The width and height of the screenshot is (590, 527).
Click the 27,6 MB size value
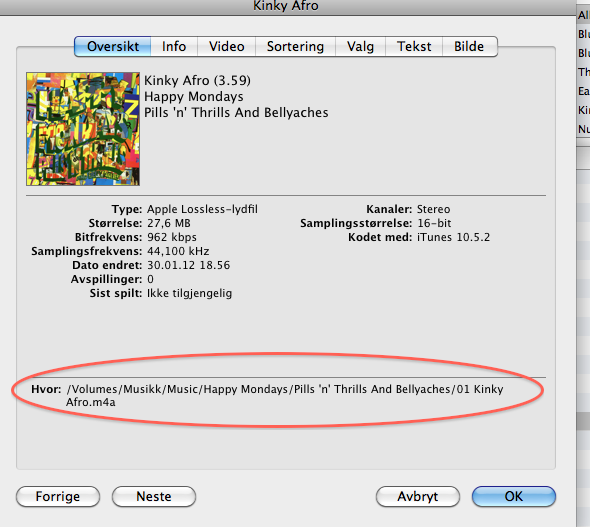tap(169, 223)
